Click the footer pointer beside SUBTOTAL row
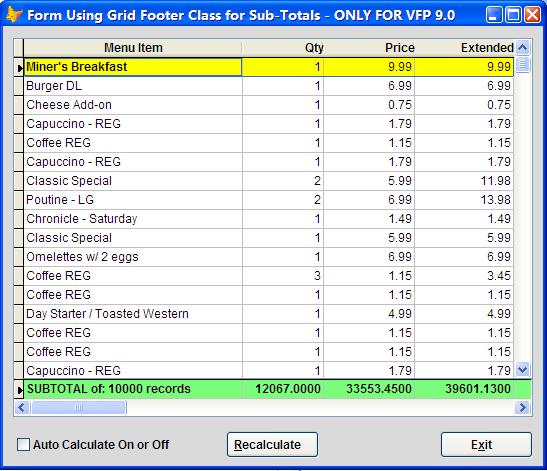The image size is (547, 471). [x=19, y=389]
